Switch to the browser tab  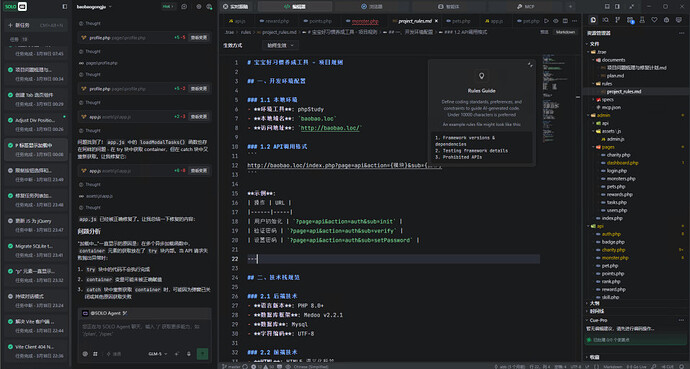(x=371, y=7)
